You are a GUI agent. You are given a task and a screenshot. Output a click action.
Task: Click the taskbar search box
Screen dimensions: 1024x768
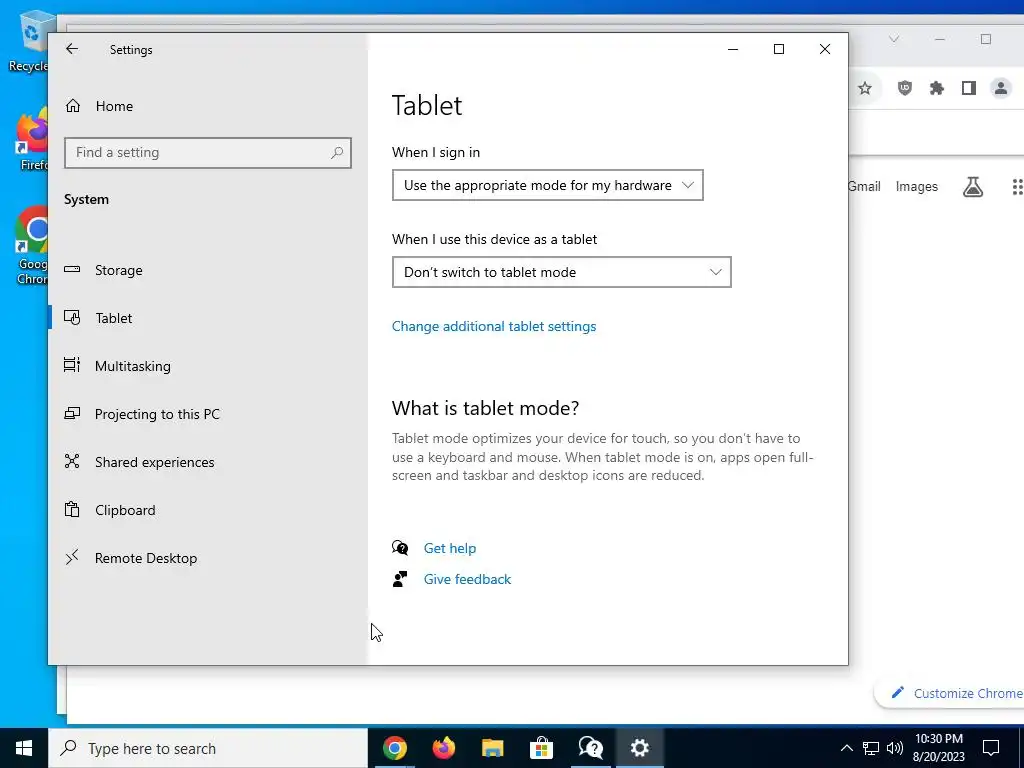tap(208, 748)
